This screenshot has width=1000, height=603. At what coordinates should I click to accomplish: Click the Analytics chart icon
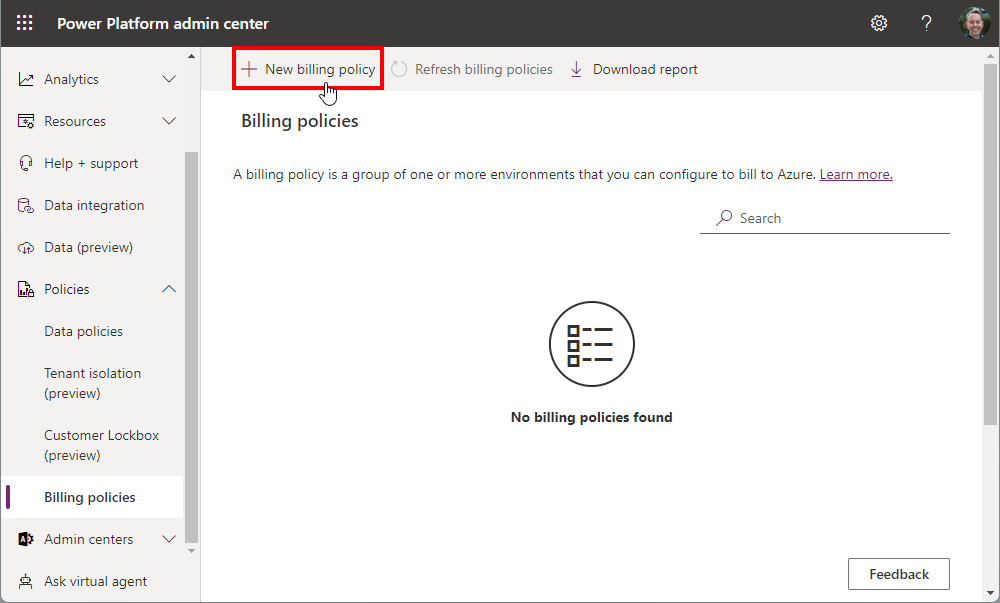point(26,79)
